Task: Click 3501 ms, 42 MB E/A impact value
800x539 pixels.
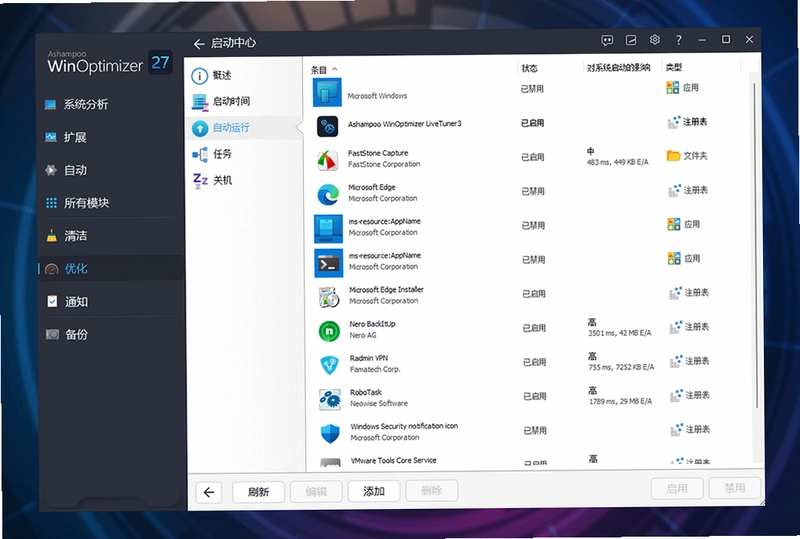Action: click(x=620, y=333)
